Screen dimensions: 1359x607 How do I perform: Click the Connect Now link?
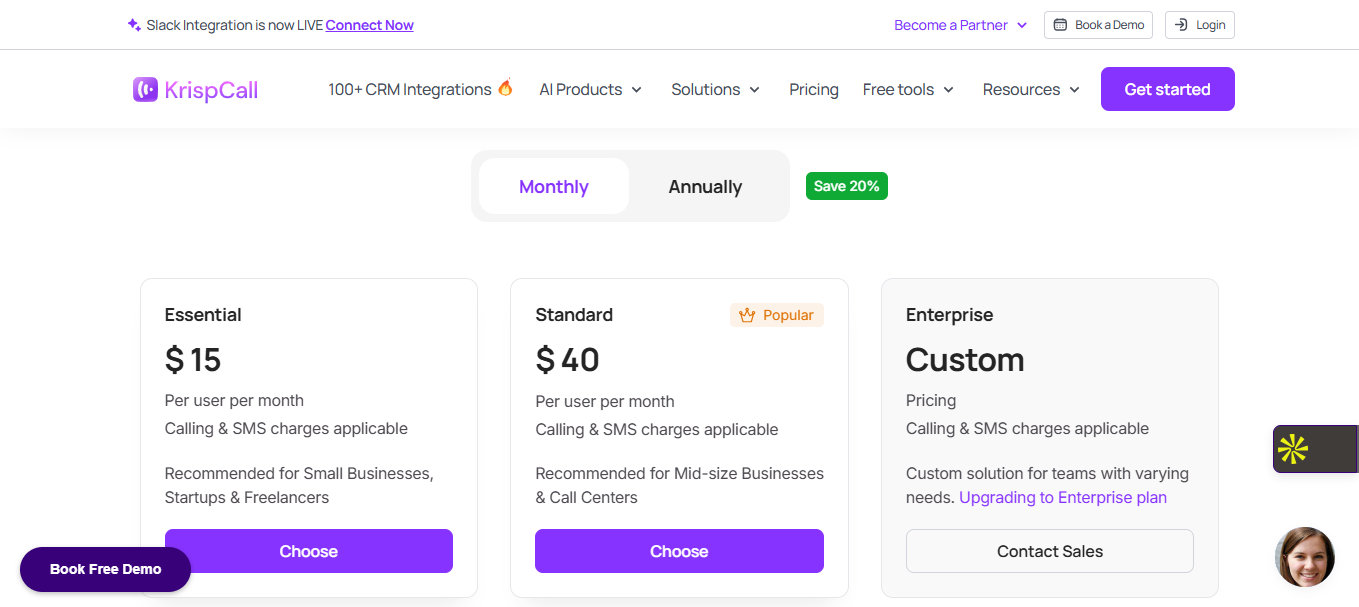coord(369,25)
